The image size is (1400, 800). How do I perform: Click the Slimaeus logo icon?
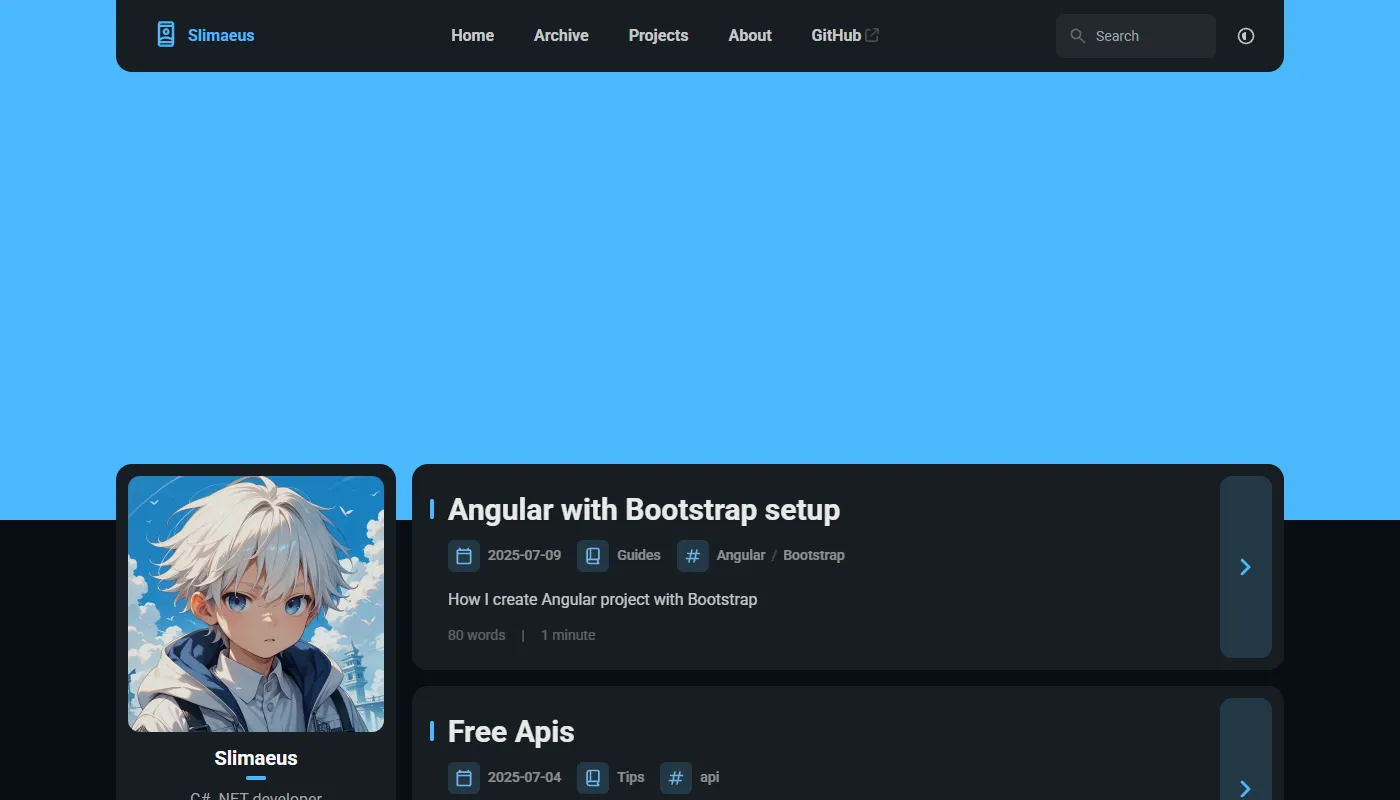point(166,35)
